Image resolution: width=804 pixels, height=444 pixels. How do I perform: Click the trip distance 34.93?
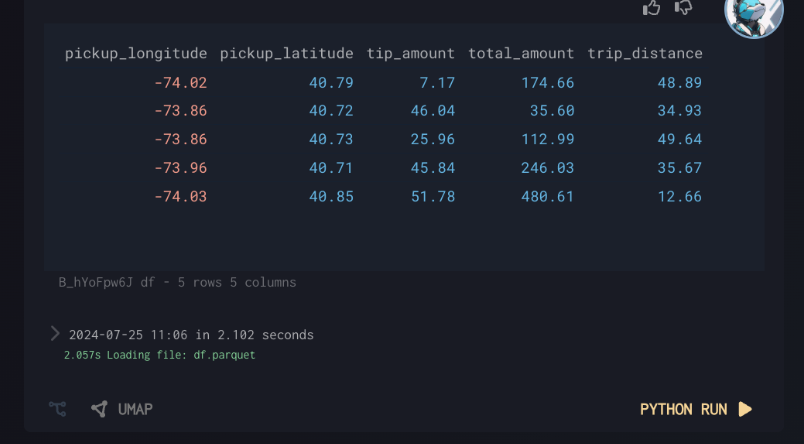coord(680,111)
